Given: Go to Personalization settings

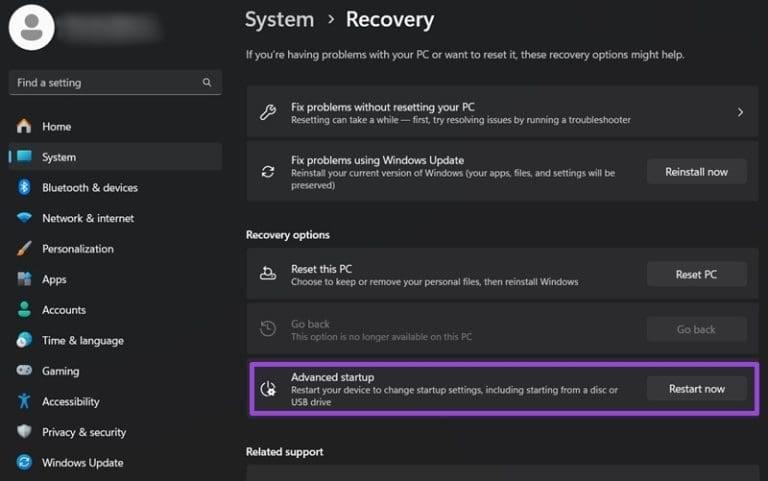Looking at the screenshot, I should tap(115, 248).
